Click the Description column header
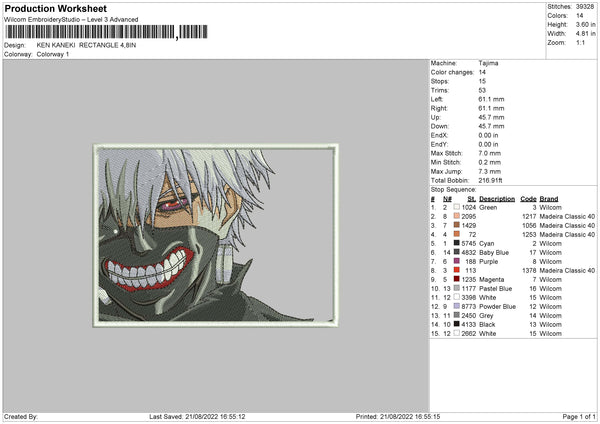Viewport: 600px width, 424px height. tap(497, 199)
